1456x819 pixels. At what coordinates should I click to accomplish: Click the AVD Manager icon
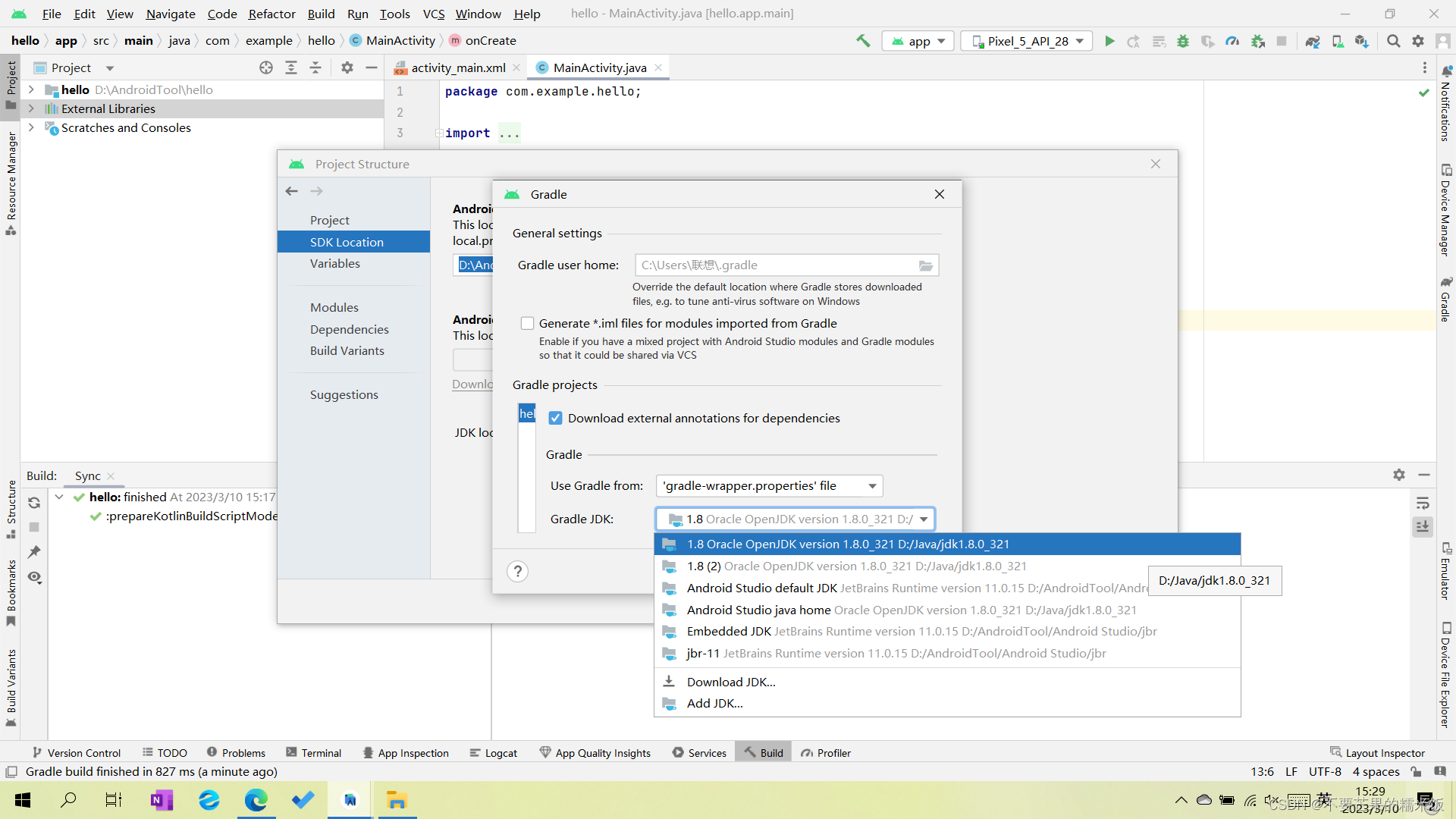point(1339,41)
